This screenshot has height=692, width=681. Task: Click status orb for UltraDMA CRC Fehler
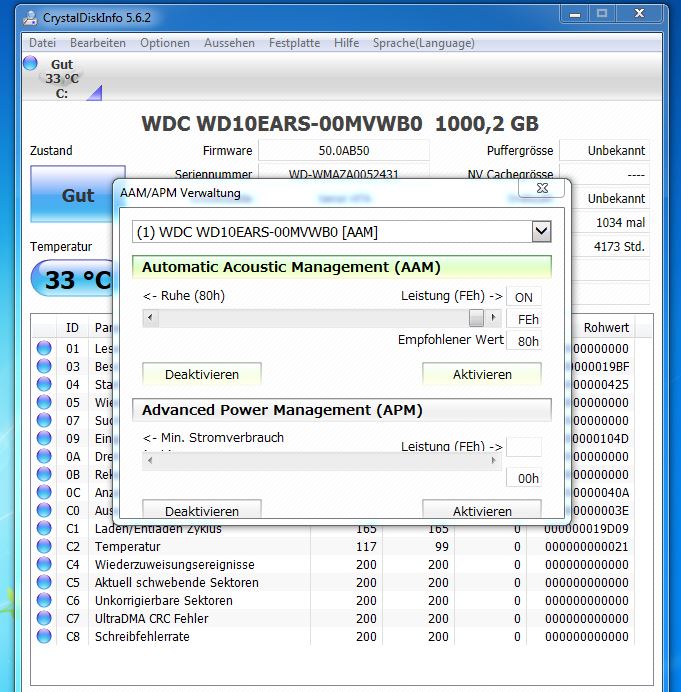coord(44,618)
